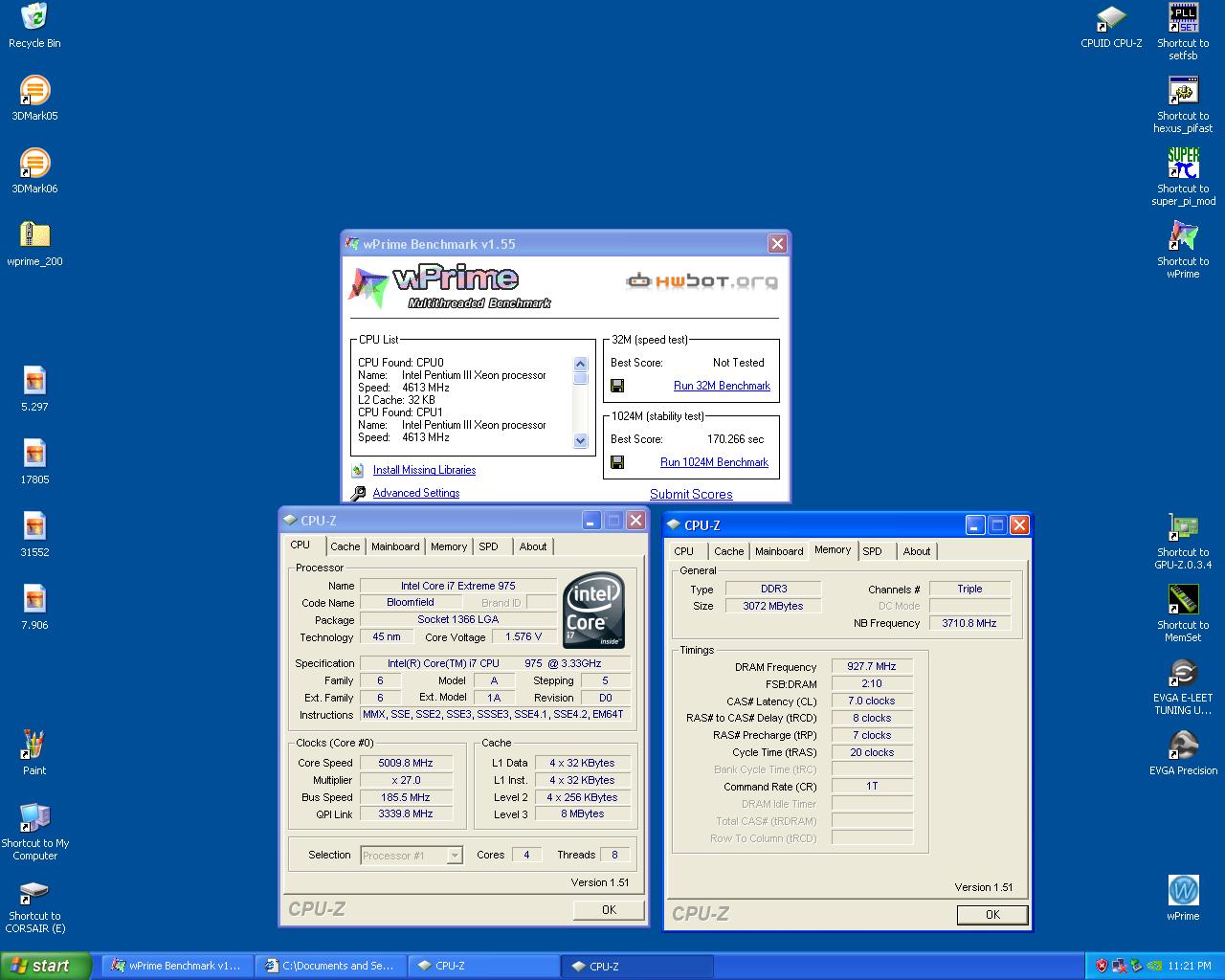Open Advanced Settings link in wPrime
This screenshot has height=980, width=1225.
coord(416,493)
